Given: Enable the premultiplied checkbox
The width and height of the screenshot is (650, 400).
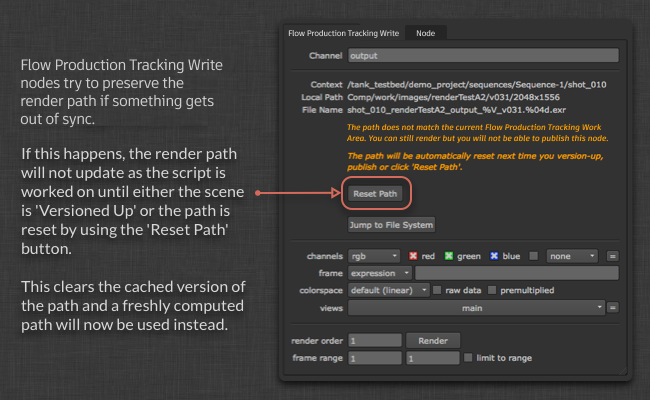Looking at the screenshot, I should coord(492,290).
